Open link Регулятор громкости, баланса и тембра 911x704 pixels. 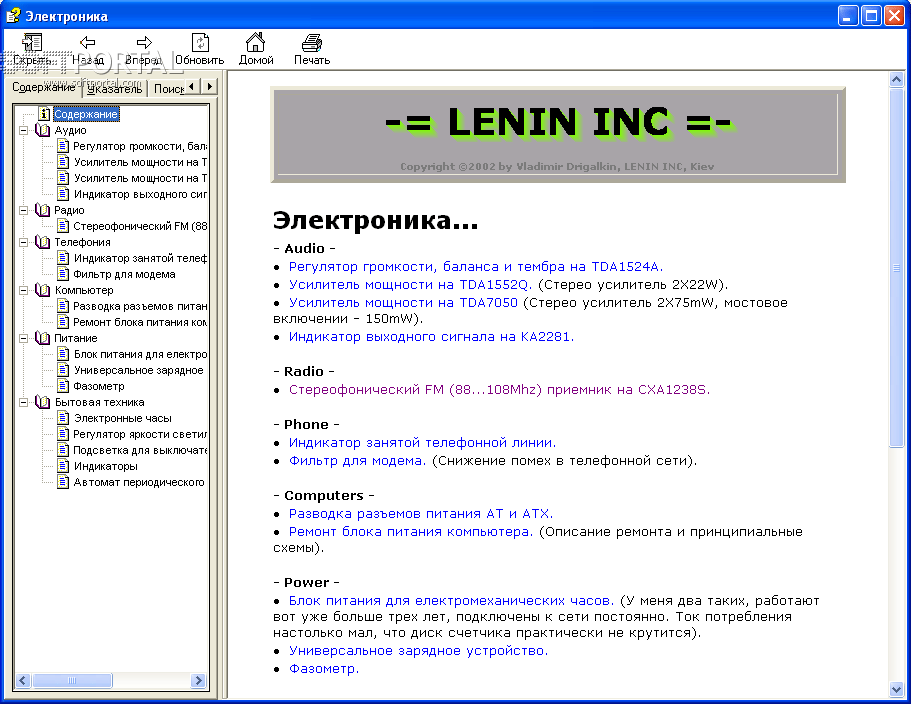pyautogui.click(x=476, y=267)
